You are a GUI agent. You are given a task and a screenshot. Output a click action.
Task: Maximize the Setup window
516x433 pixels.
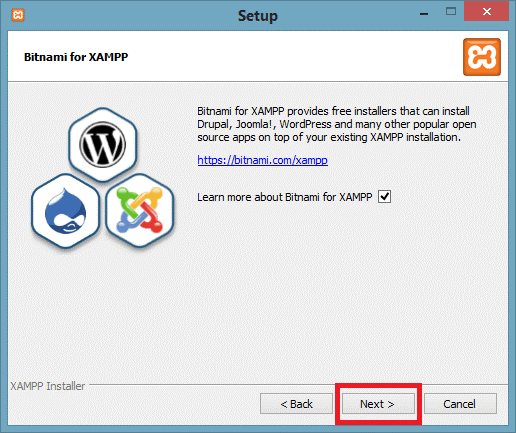pos(451,12)
